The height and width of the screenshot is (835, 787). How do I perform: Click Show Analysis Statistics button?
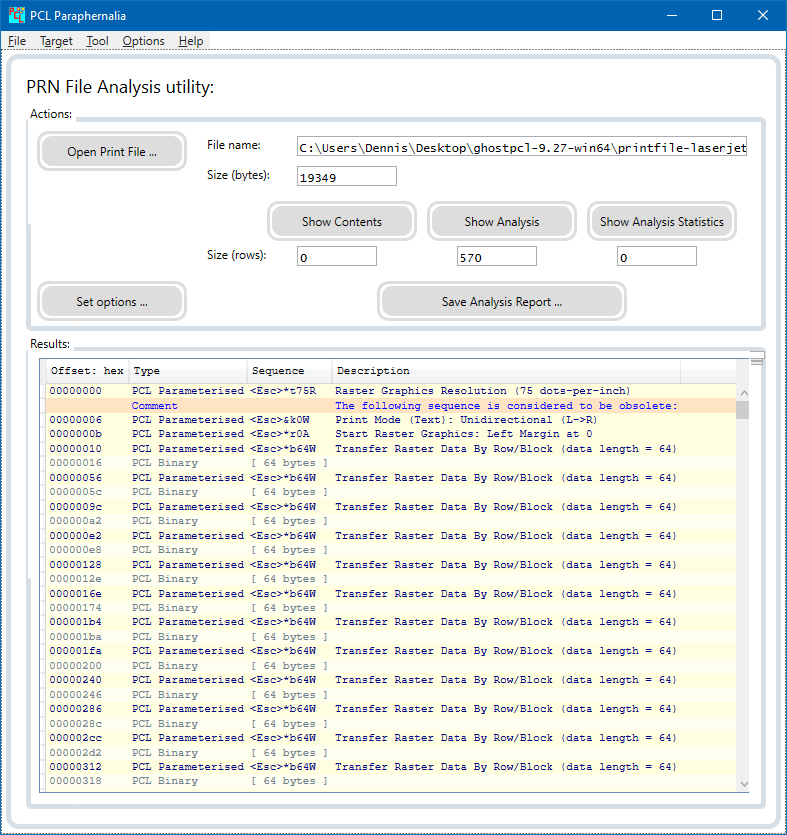[662, 222]
